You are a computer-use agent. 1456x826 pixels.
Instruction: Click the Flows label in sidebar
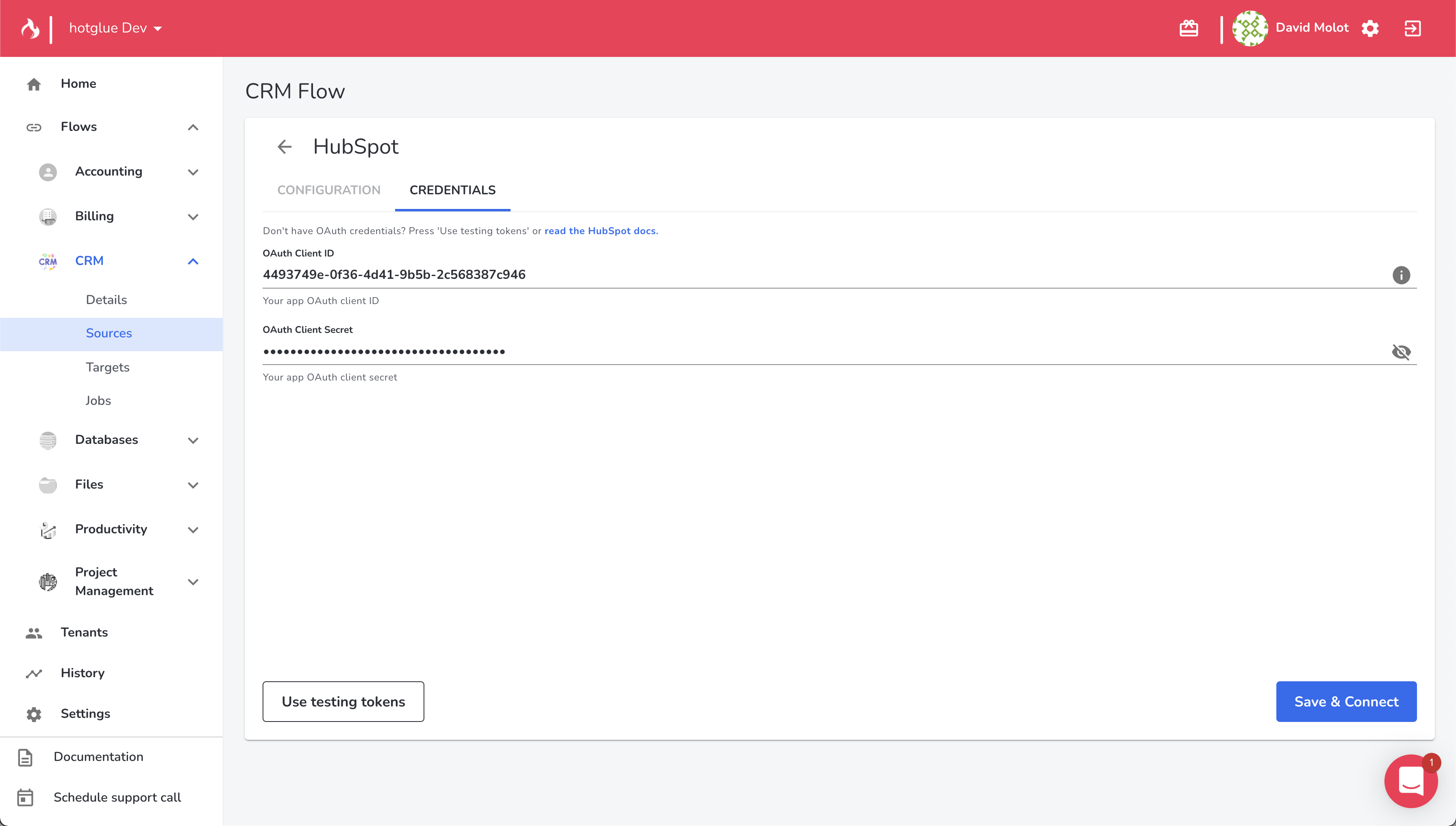pos(79,126)
